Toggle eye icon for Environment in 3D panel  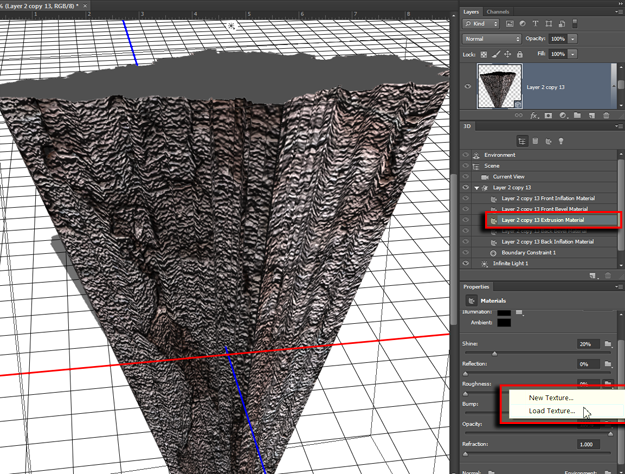pos(466,155)
